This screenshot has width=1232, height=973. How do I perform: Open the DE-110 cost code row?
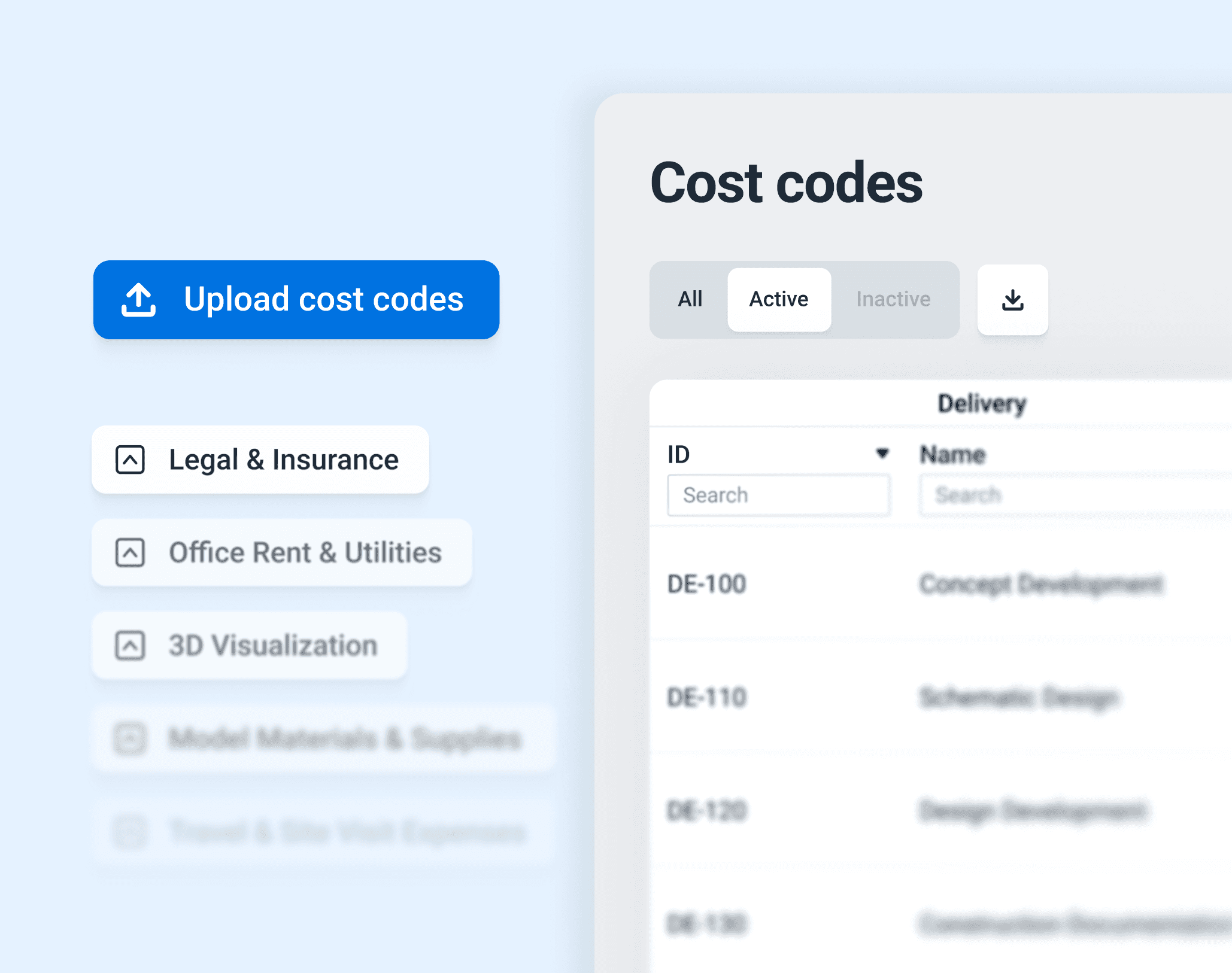coord(941,697)
